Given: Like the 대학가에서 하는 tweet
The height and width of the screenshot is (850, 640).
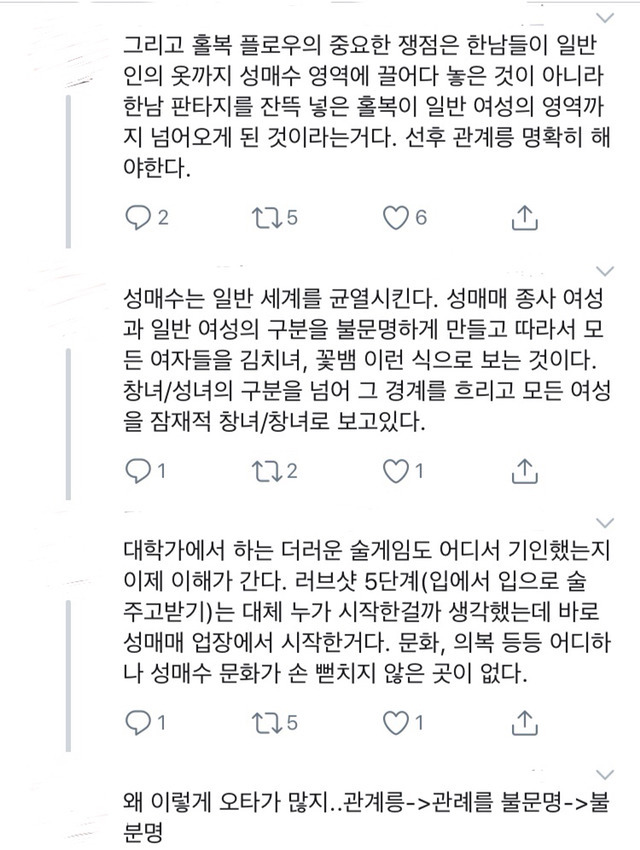Looking at the screenshot, I should click(398, 722).
